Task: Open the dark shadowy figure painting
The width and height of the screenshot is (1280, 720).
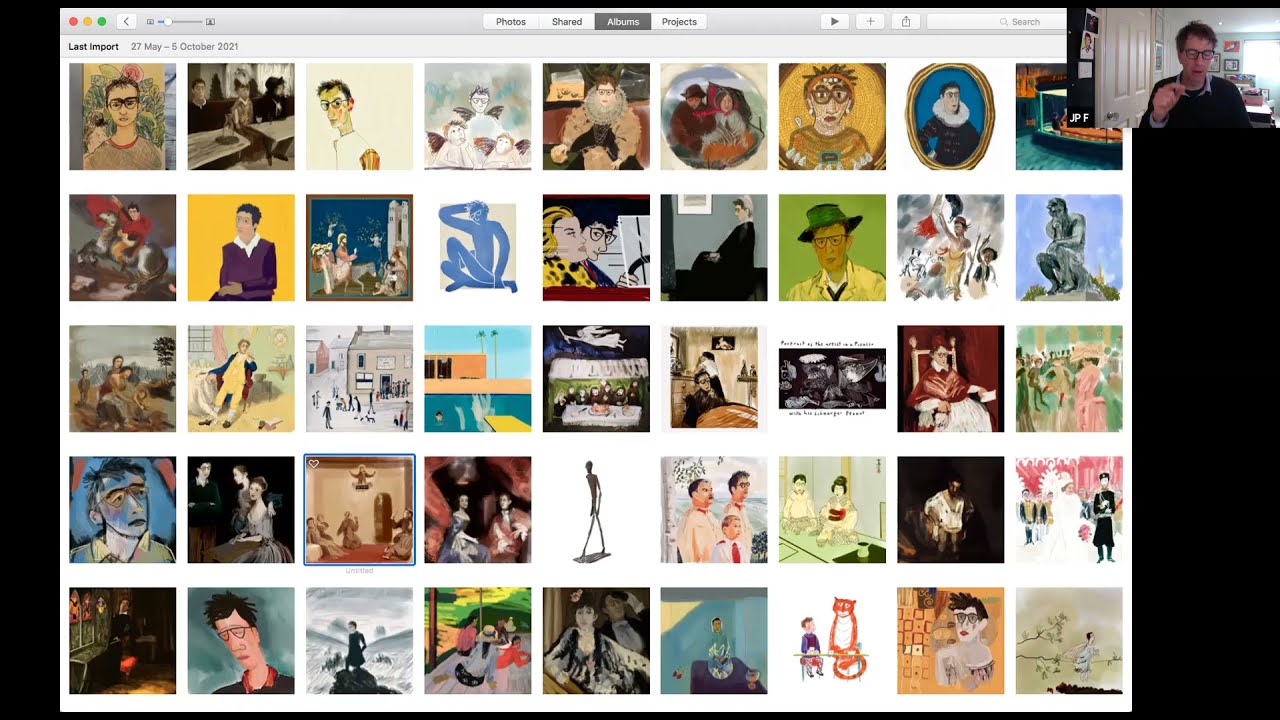Action: (x=951, y=510)
